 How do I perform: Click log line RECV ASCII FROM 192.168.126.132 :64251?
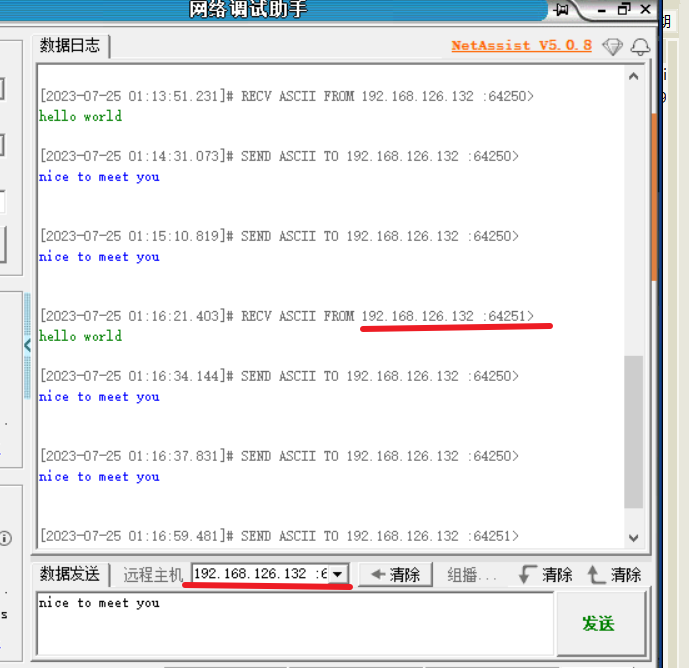click(287, 316)
